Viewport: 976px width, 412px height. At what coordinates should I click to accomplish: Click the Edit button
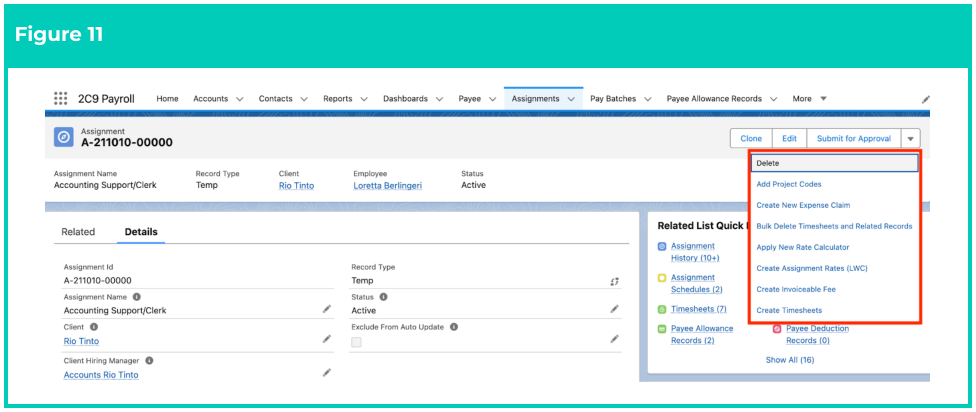(789, 139)
